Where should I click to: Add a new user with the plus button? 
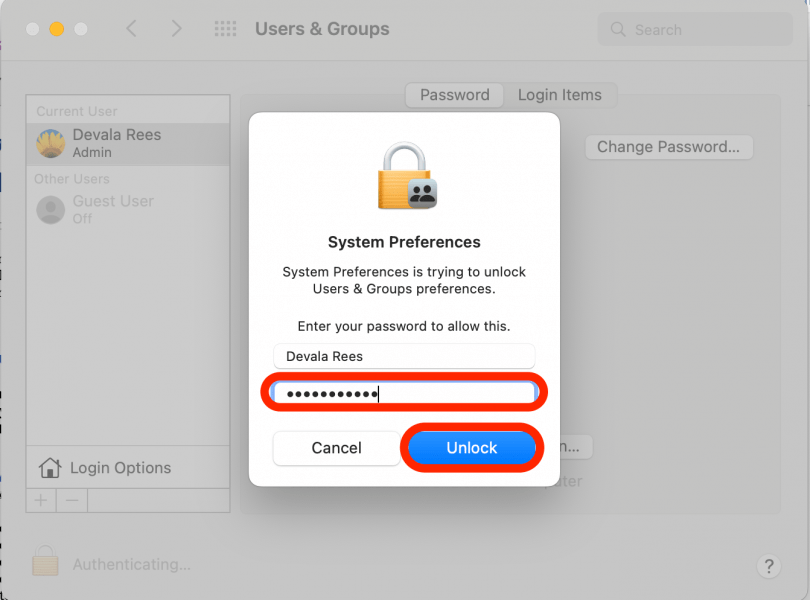(x=40, y=500)
